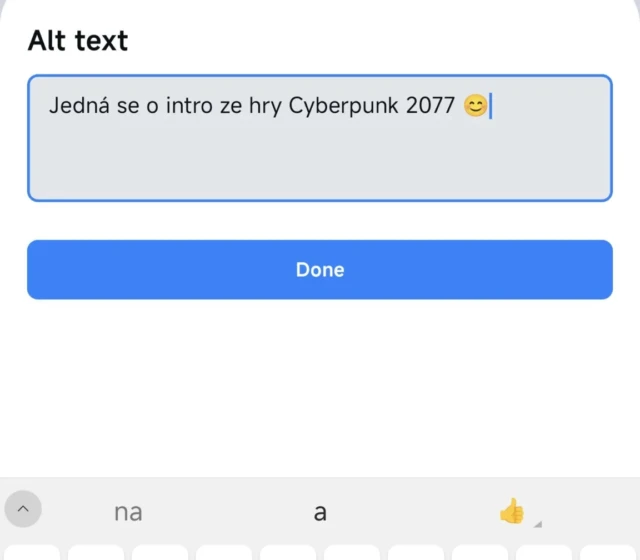
Task: Focus the Alt text input field
Action: click(320, 160)
